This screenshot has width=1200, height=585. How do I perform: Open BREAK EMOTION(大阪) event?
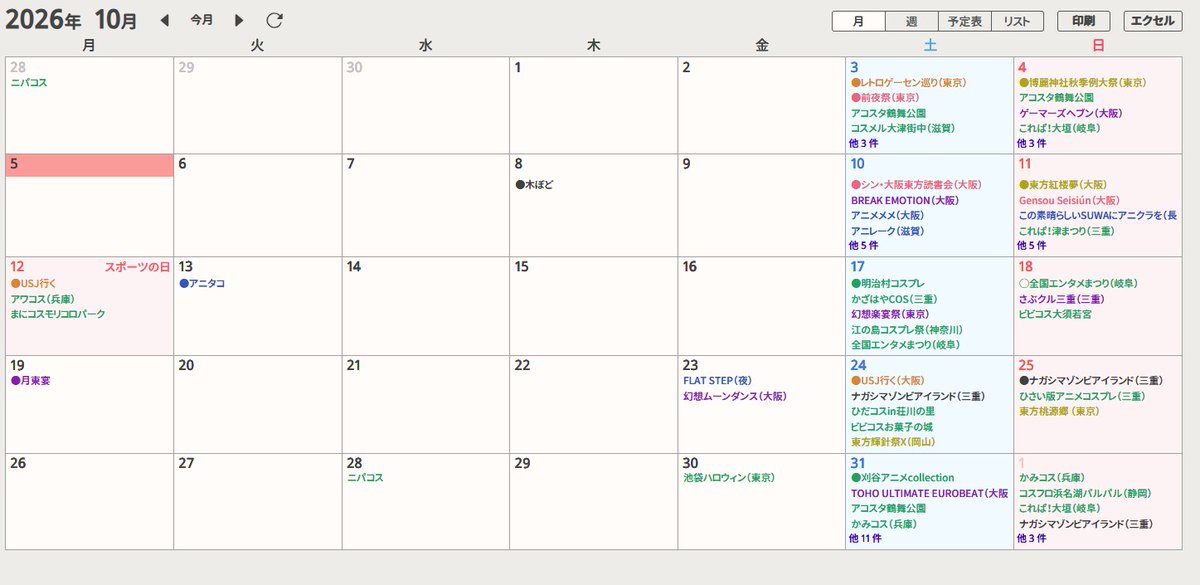pos(904,200)
